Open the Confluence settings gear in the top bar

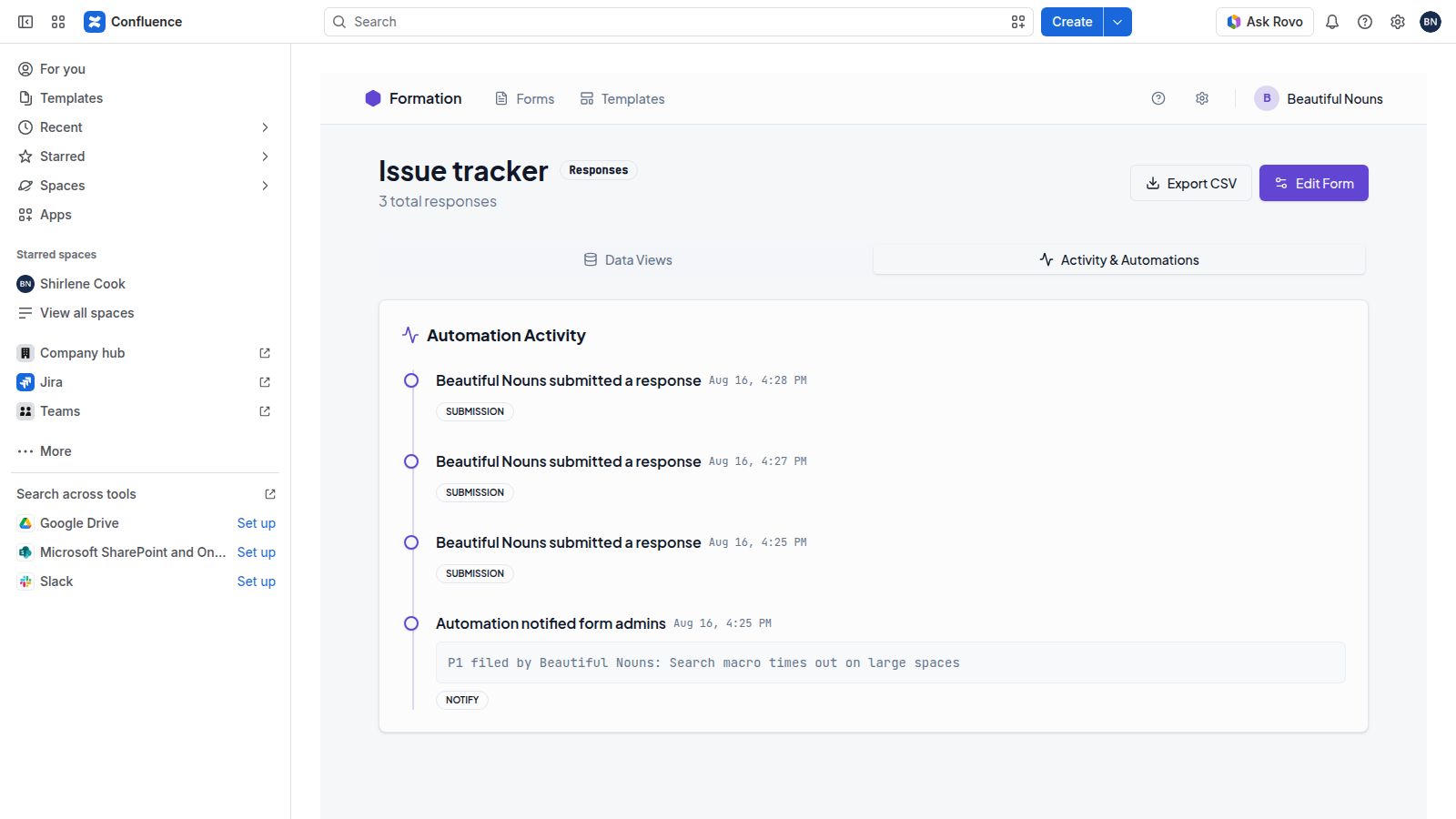(x=1398, y=22)
